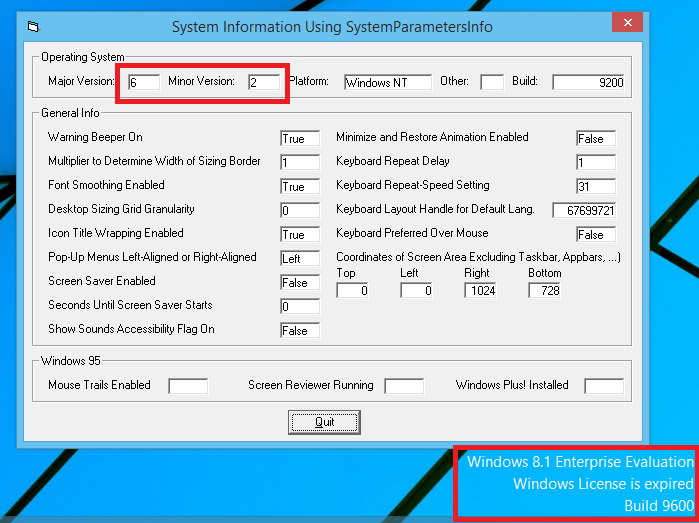The width and height of the screenshot is (699, 523).
Task: Click the Warning Beeper On value box
Action: (300, 139)
